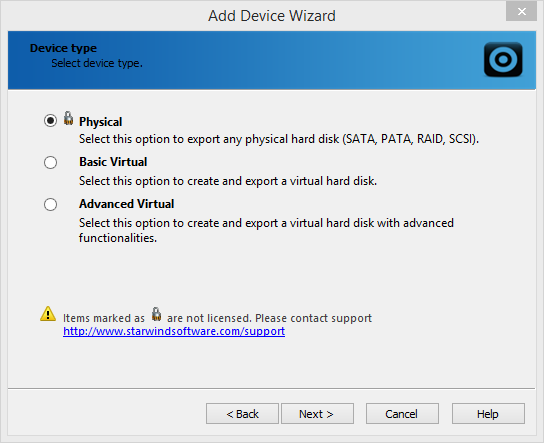Click the lock icon in license notice

pyautogui.click(x=156, y=314)
